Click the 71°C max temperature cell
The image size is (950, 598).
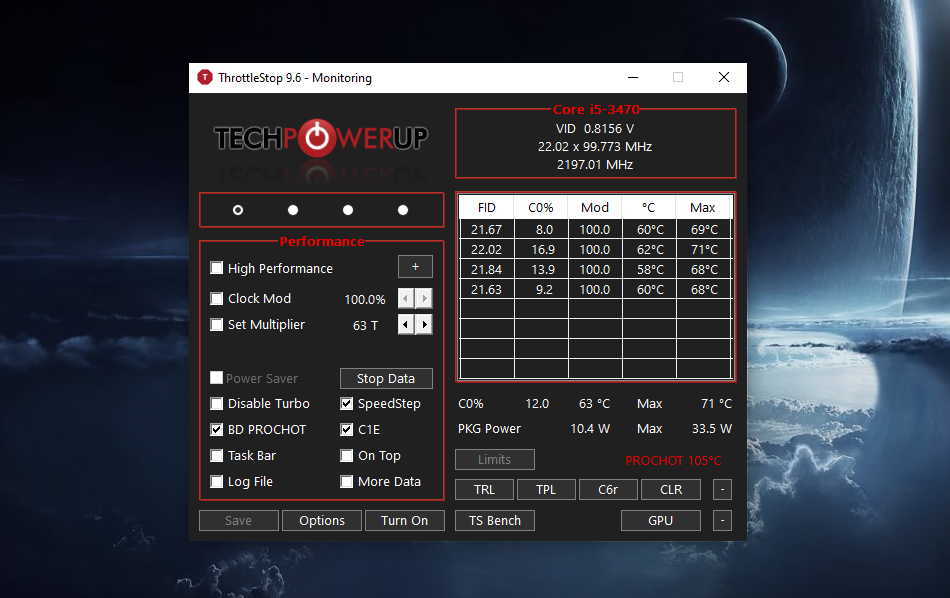[x=704, y=250]
